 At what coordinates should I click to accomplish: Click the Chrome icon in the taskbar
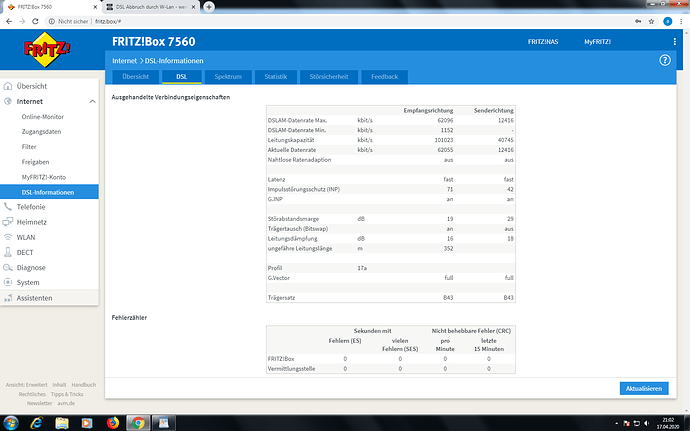click(138, 423)
